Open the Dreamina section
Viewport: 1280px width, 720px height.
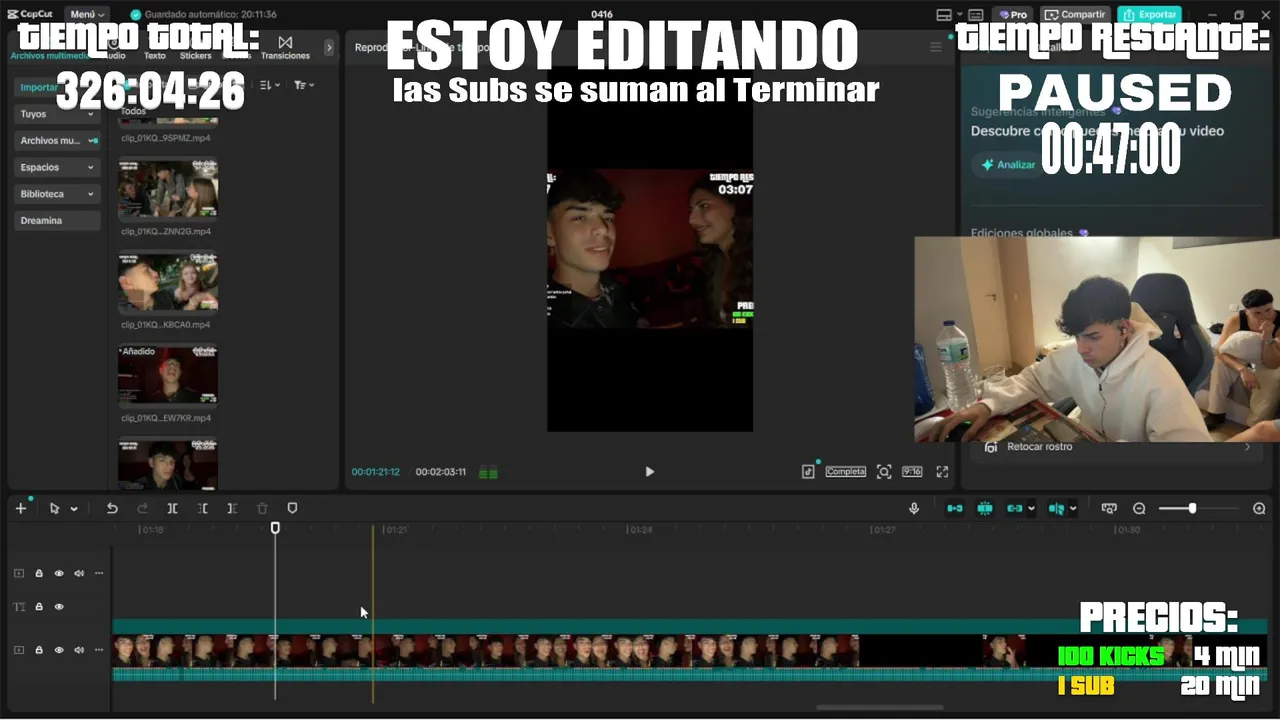(x=57, y=221)
